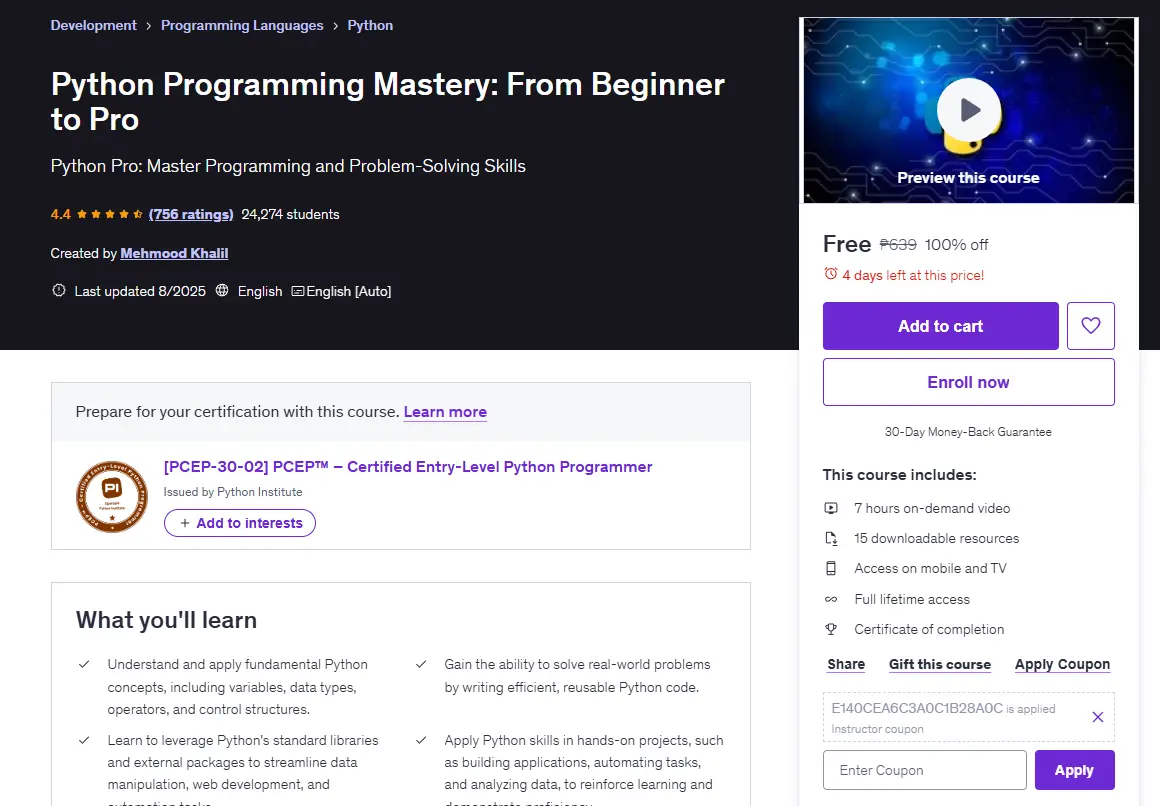Click the closed captions icon beside English [Auto]
Screen dimensions: 1160x806
coord(297,291)
